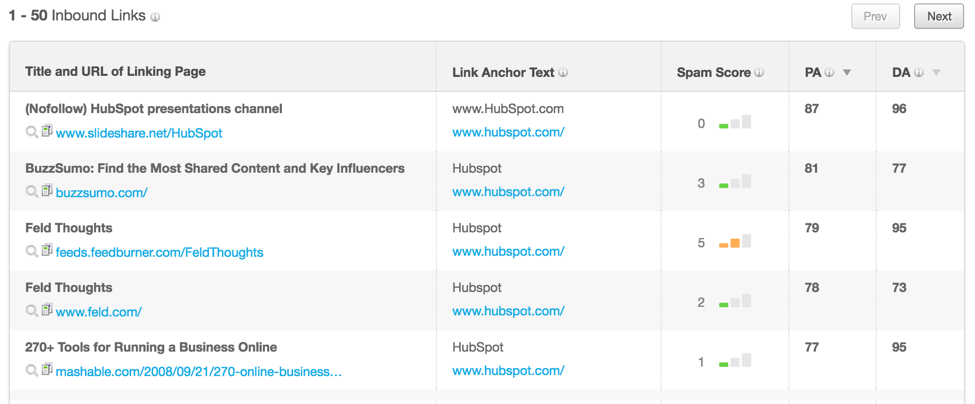Screen dimensions: 975x404
Task: Click info icon beside Link Anchor Text
Action: click(563, 73)
